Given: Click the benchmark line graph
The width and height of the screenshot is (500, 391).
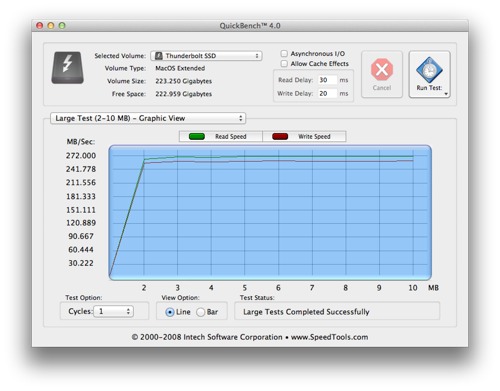Looking at the screenshot, I should [270, 212].
